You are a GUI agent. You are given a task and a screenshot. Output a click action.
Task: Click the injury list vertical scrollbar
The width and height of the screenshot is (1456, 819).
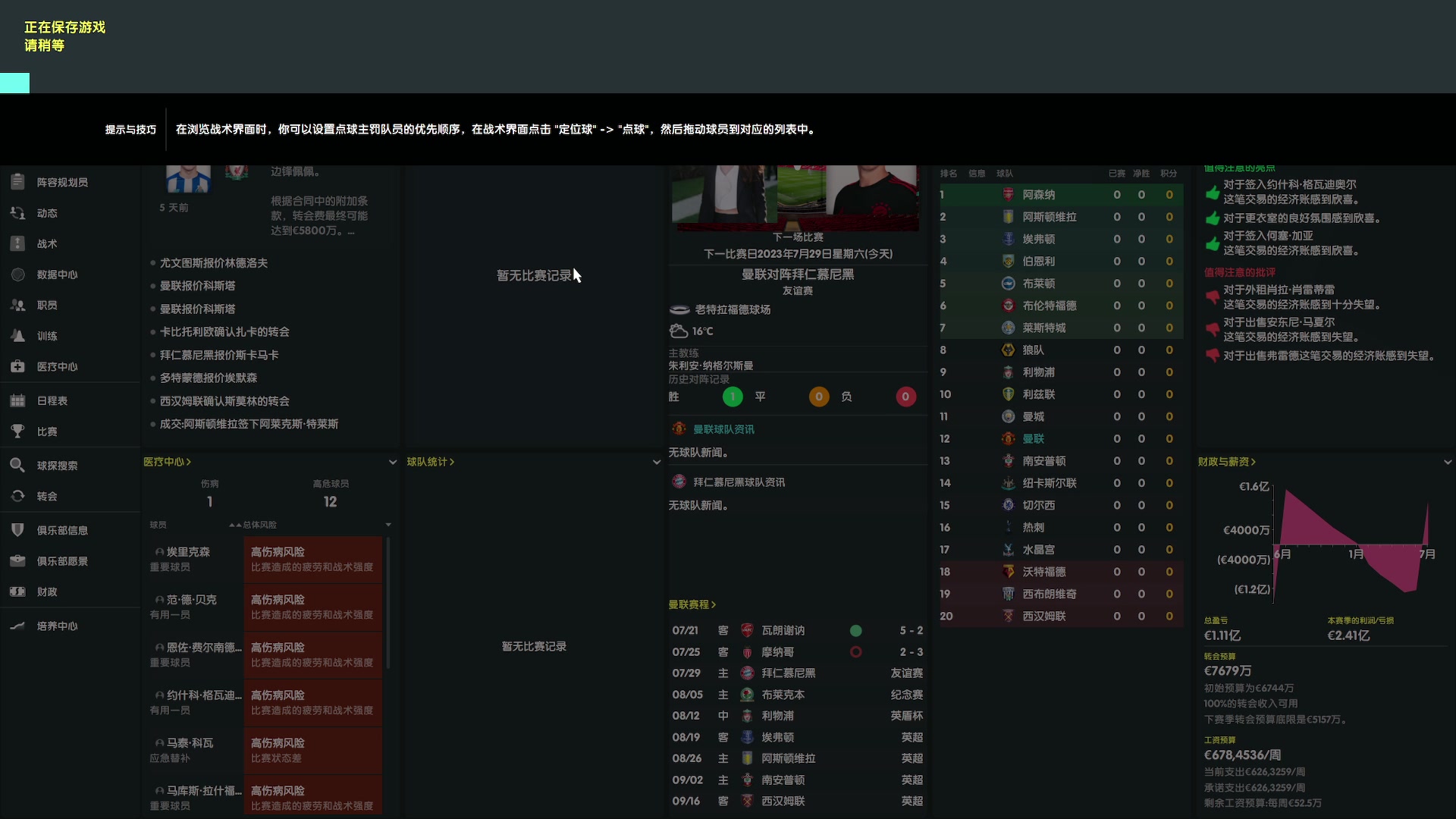pos(388,603)
